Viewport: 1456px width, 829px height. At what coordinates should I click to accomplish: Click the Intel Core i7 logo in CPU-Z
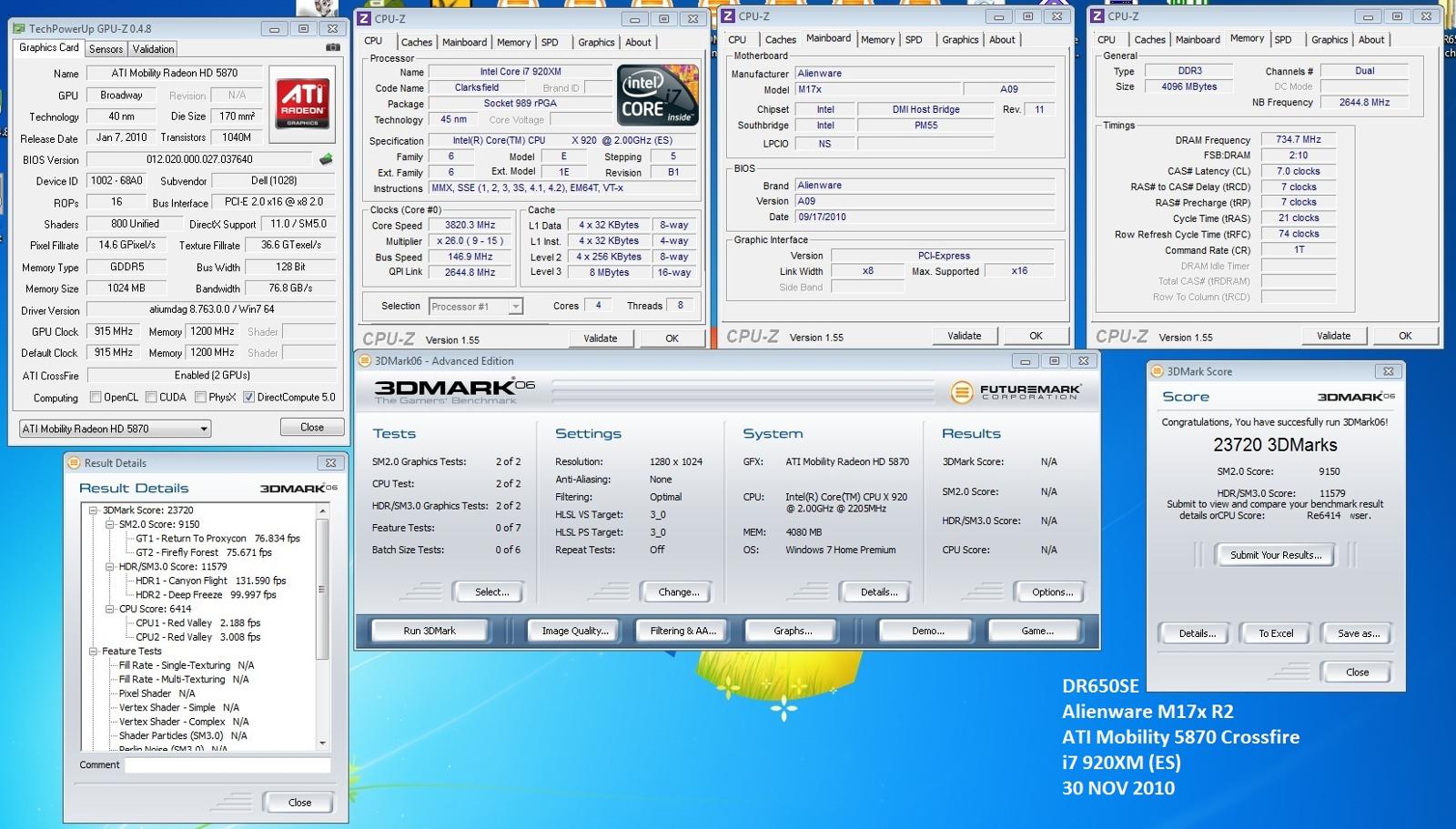click(658, 94)
